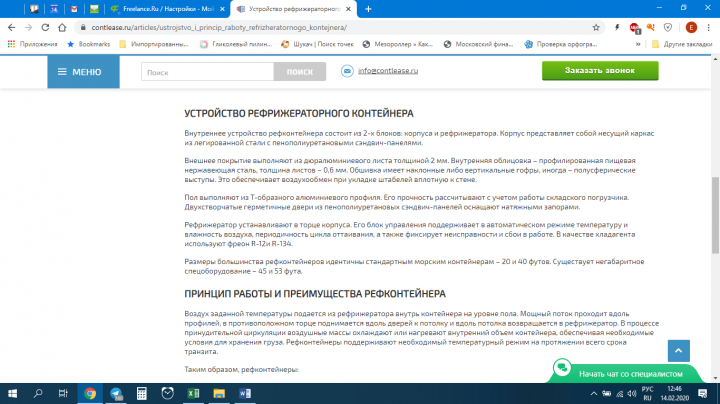Open Calculator from taskbar
Viewport: 720px width, 404px height.
pyautogui.click(x=141, y=393)
